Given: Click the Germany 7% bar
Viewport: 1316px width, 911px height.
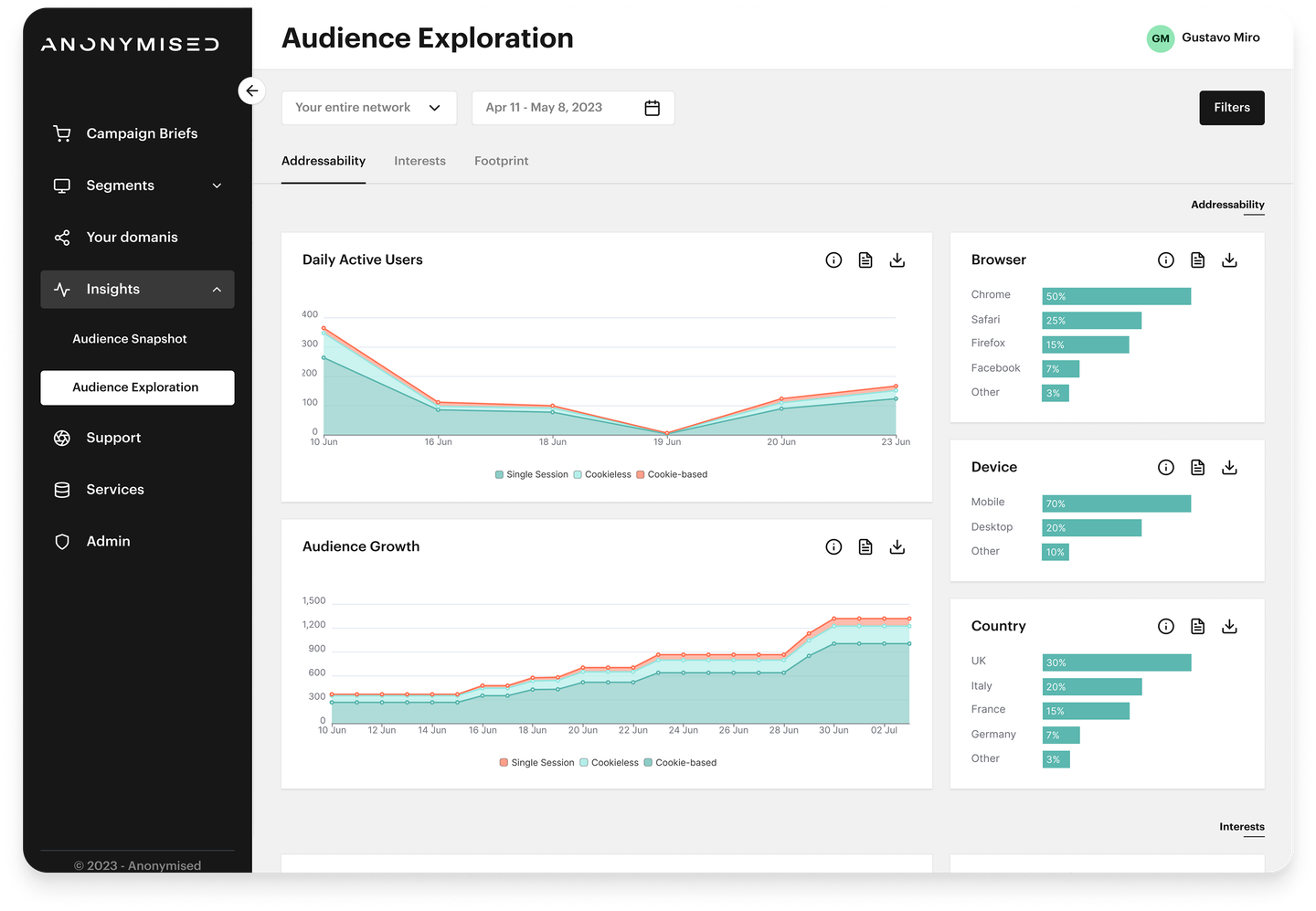Looking at the screenshot, I should (1061, 736).
